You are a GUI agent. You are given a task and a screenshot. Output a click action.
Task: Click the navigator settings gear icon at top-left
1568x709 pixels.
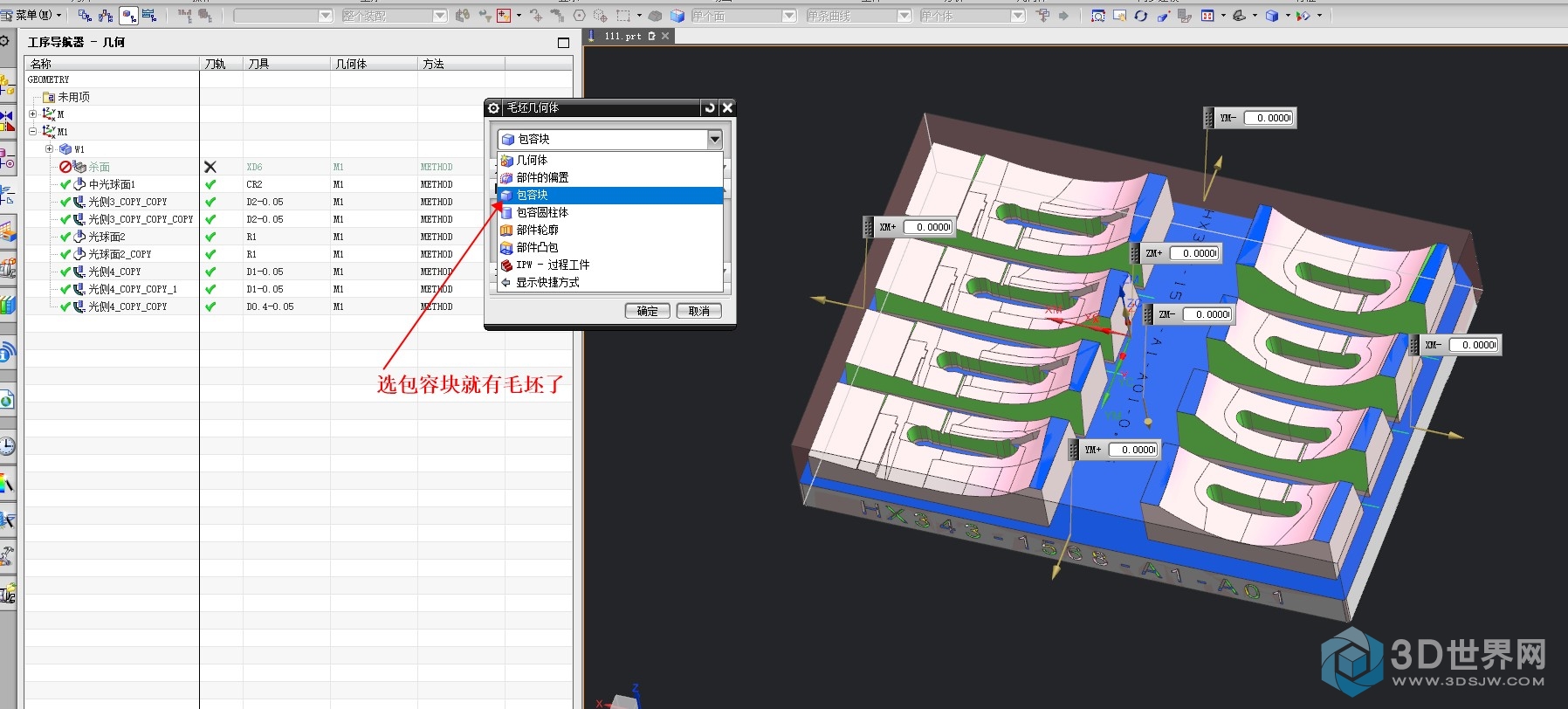5,41
